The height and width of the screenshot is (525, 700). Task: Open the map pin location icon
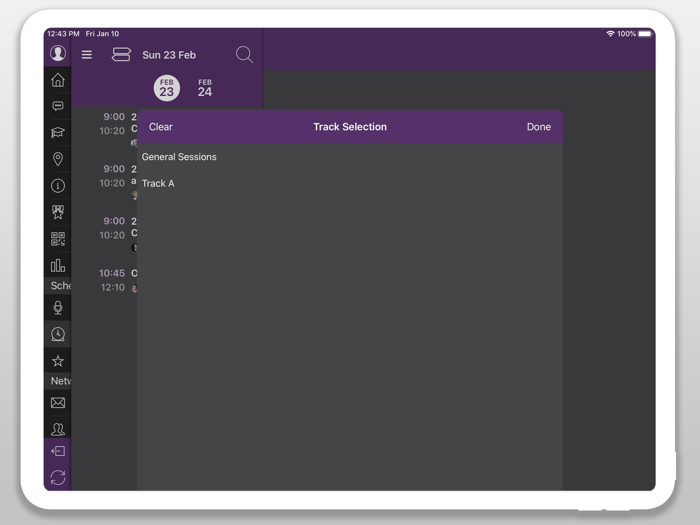pyautogui.click(x=58, y=159)
